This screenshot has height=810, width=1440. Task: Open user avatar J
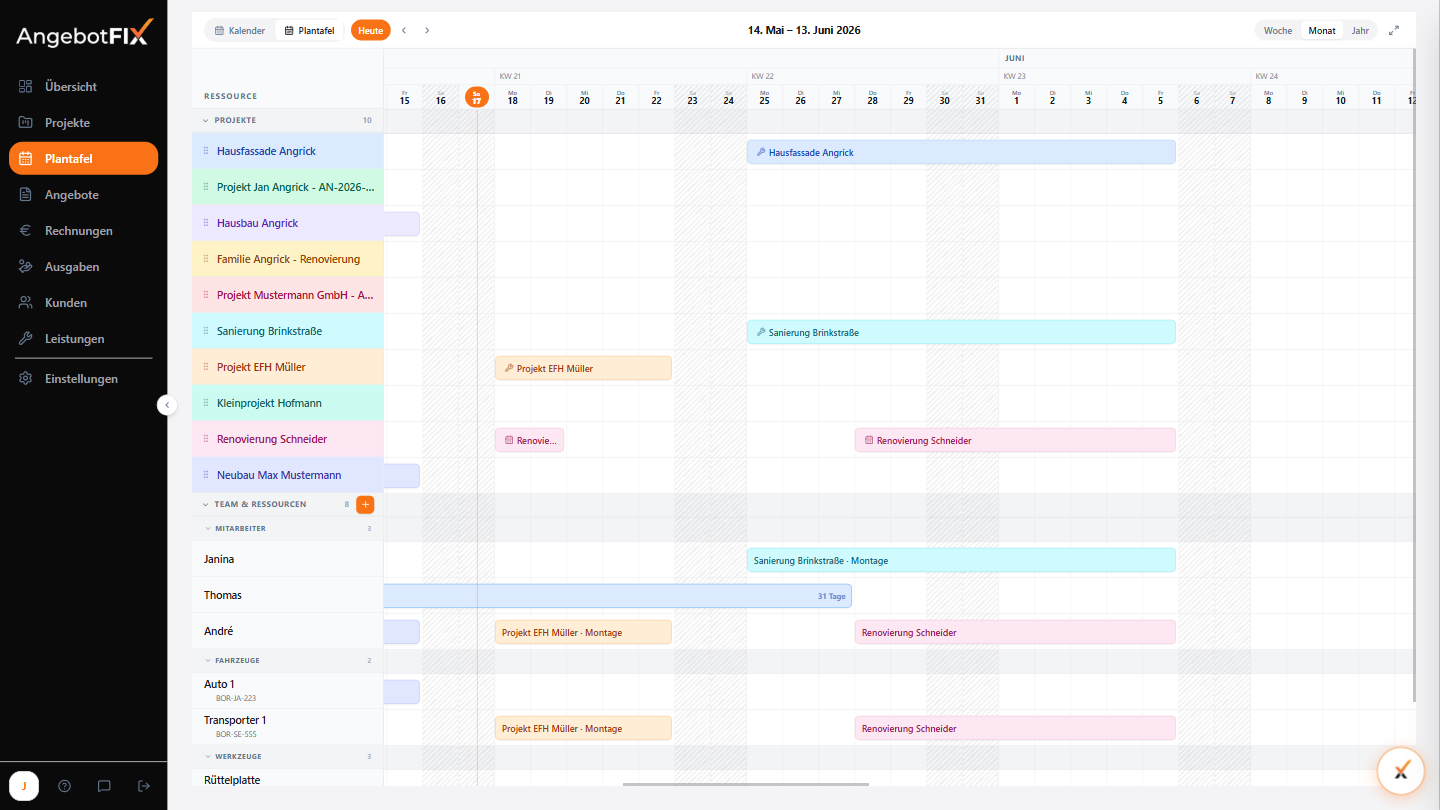pos(24,786)
